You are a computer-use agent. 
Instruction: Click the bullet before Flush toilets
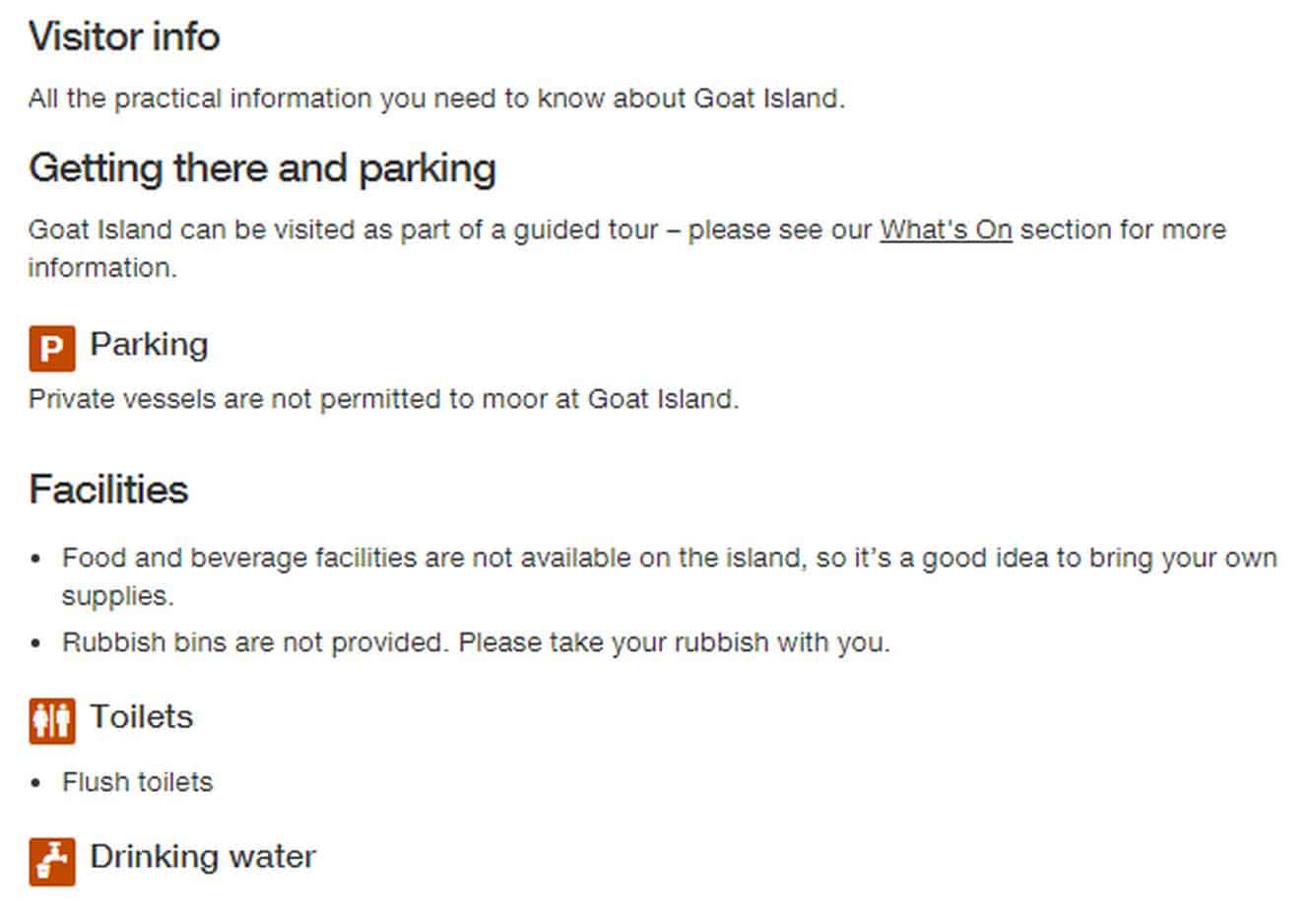[36, 783]
